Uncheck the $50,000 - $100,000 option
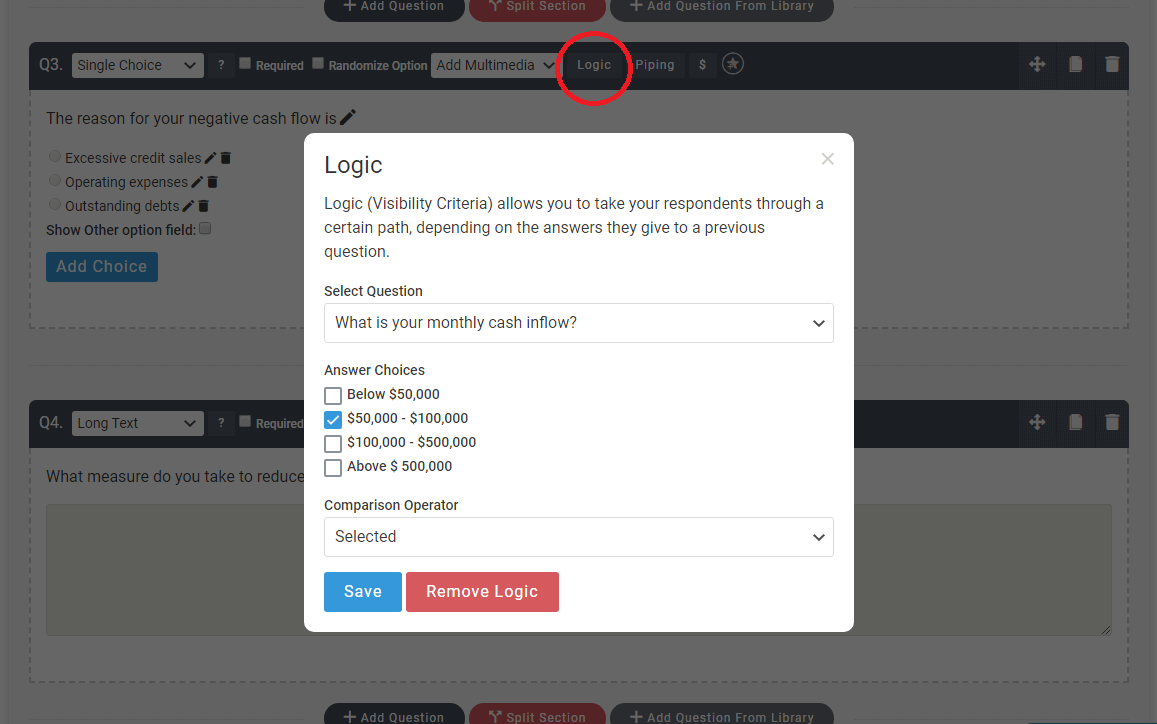Viewport: 1157px width, 724px height. tap(333, 419)
